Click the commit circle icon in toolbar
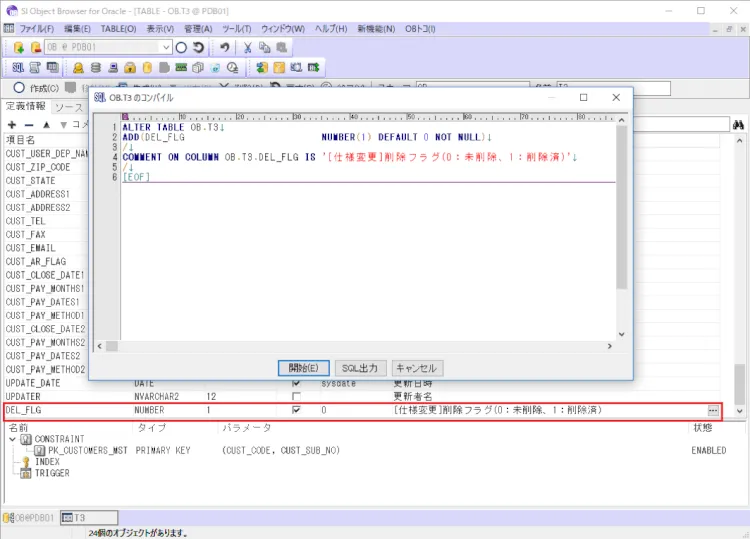This screenshot has height=539, width=750. 181,47
